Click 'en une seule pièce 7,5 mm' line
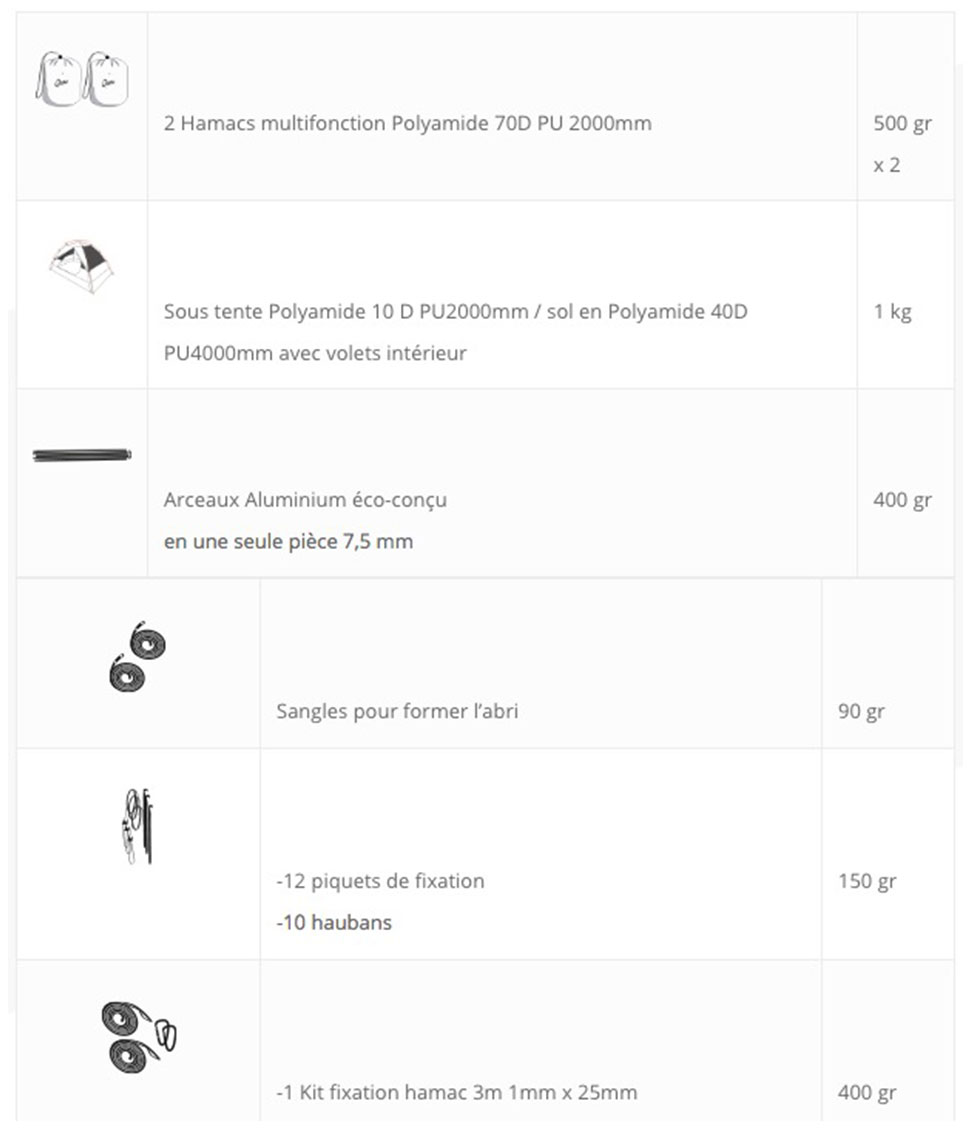Screen dimensions: 974x1148 289,542
